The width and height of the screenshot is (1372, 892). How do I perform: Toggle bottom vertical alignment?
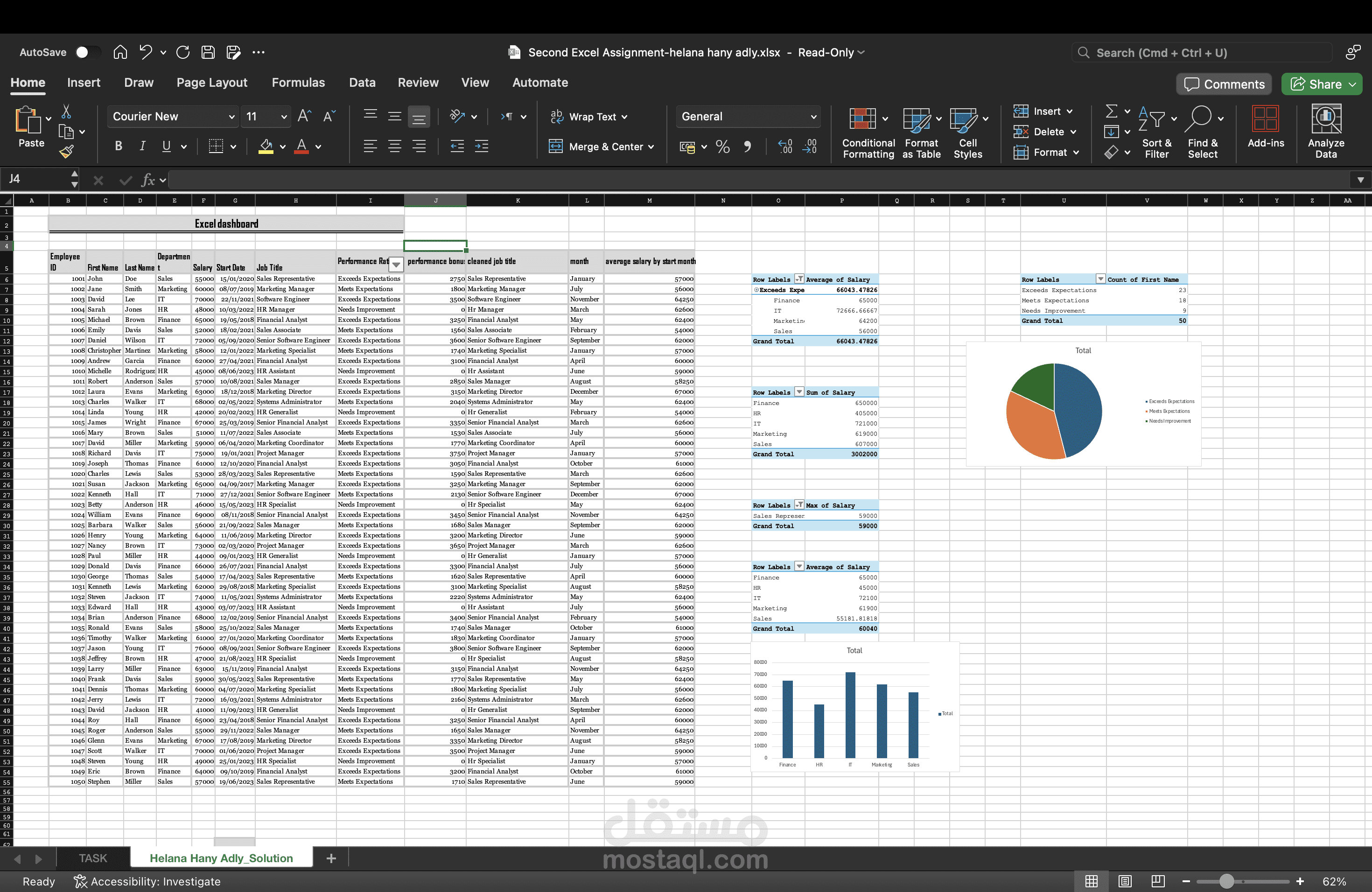point(419,117)
